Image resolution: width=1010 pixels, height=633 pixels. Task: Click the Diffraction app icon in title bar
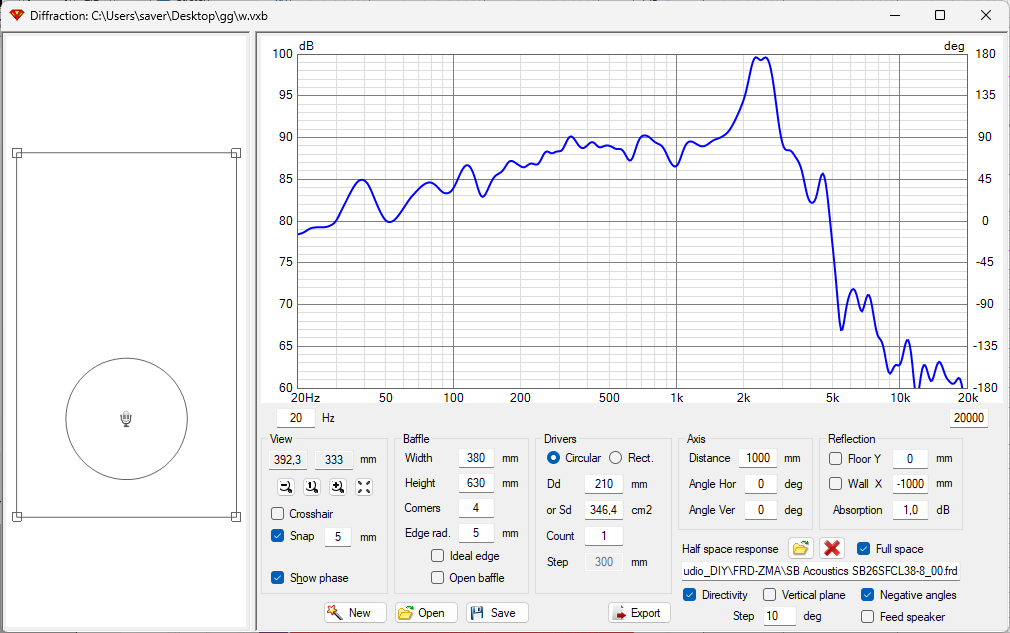click(x=16, y=15)
